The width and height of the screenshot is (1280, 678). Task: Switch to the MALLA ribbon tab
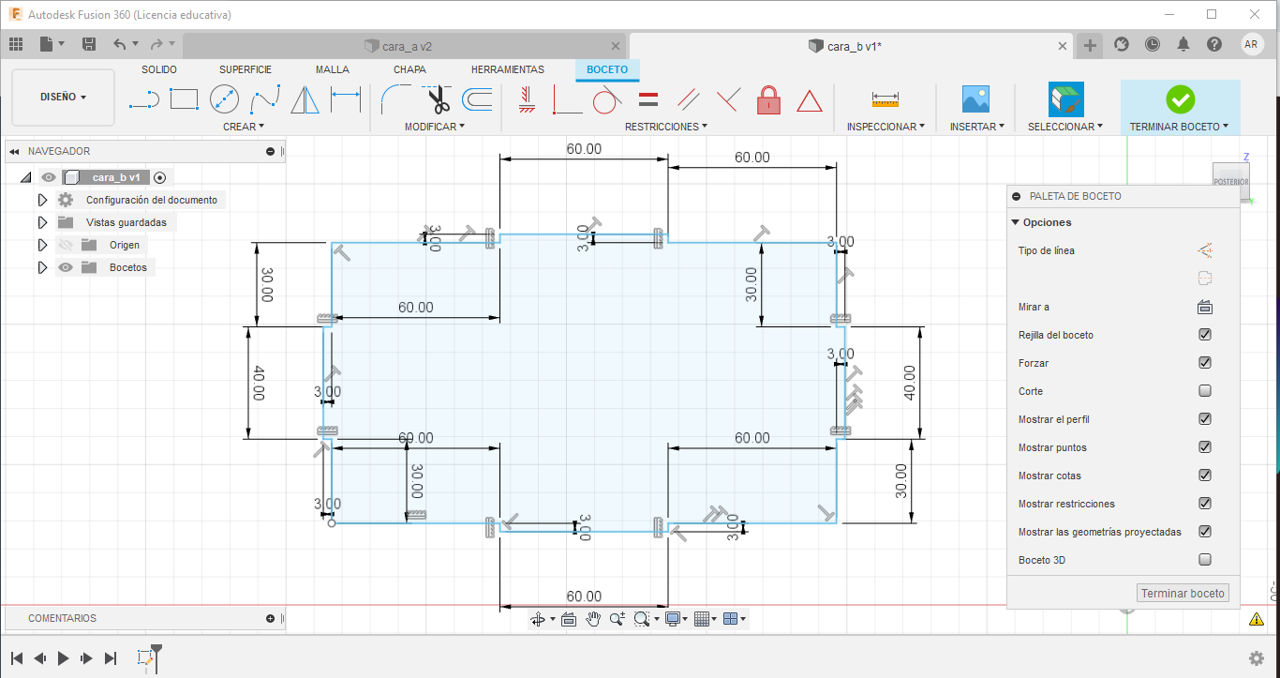pos(332,70)
